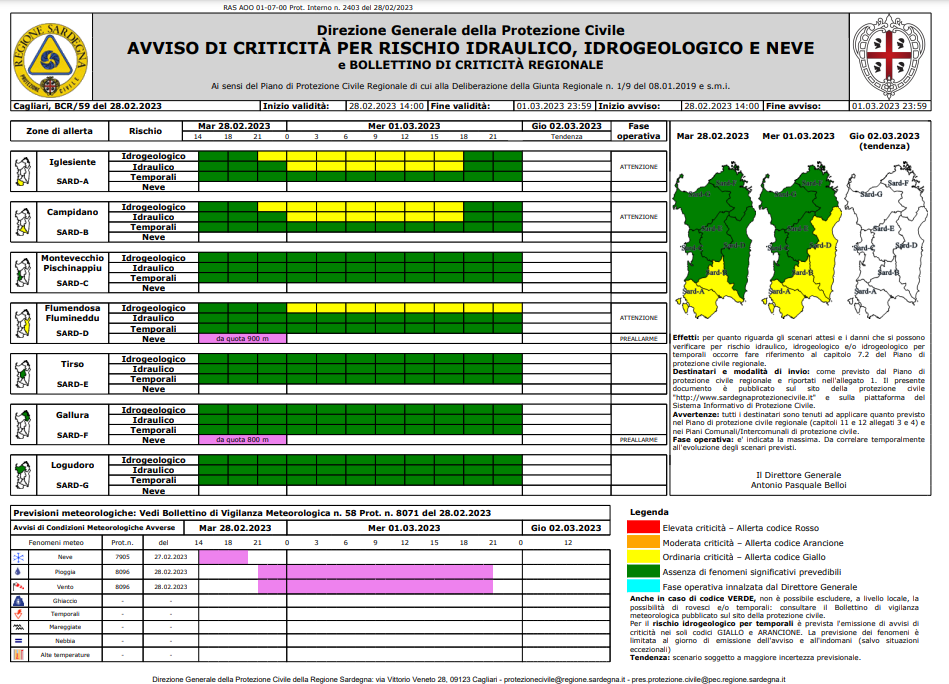
Task: Click the Alte temperature thermometer icon
Action: click(19, 654)
